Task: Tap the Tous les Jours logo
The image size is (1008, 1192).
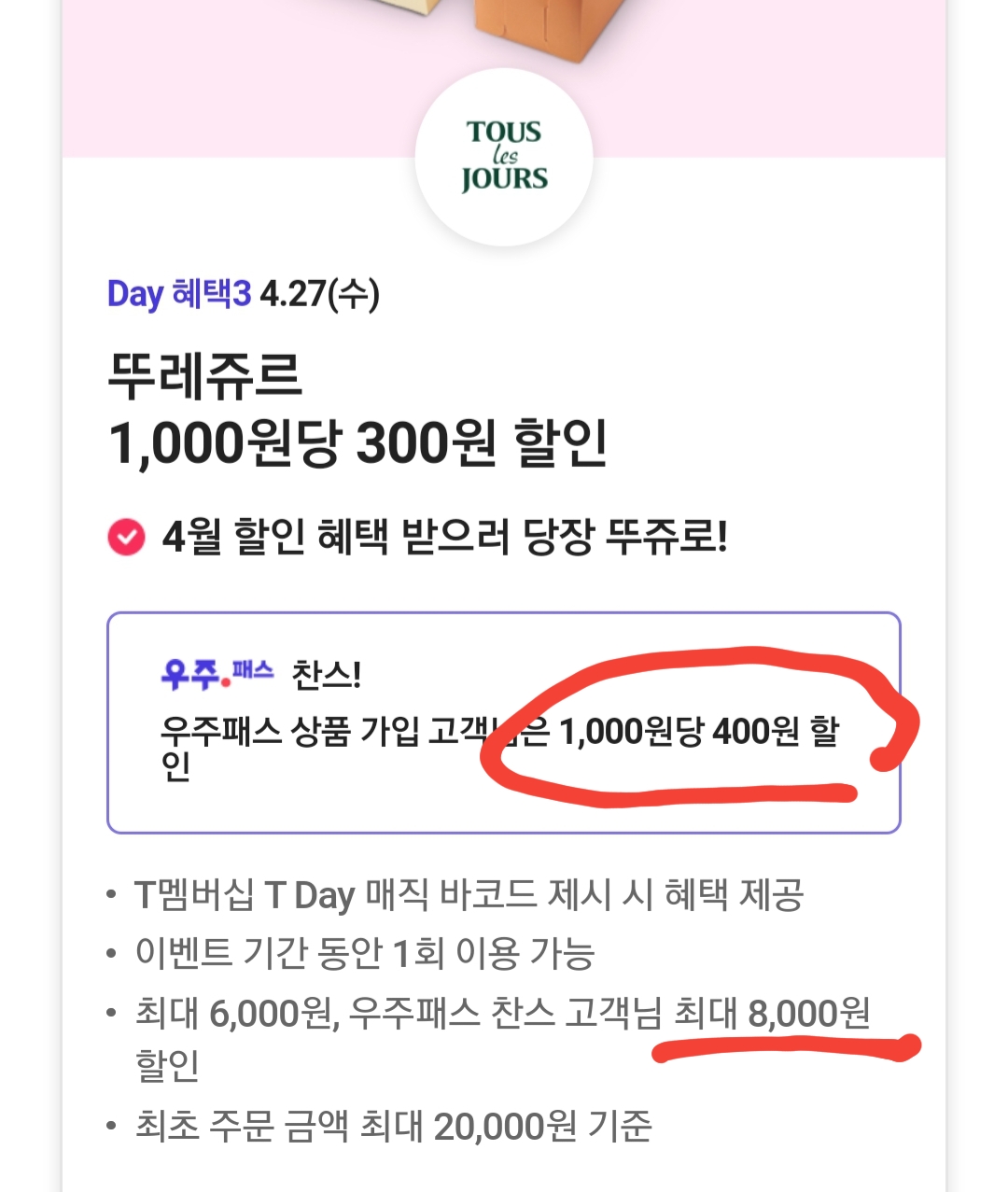Action: pos(504,156)
